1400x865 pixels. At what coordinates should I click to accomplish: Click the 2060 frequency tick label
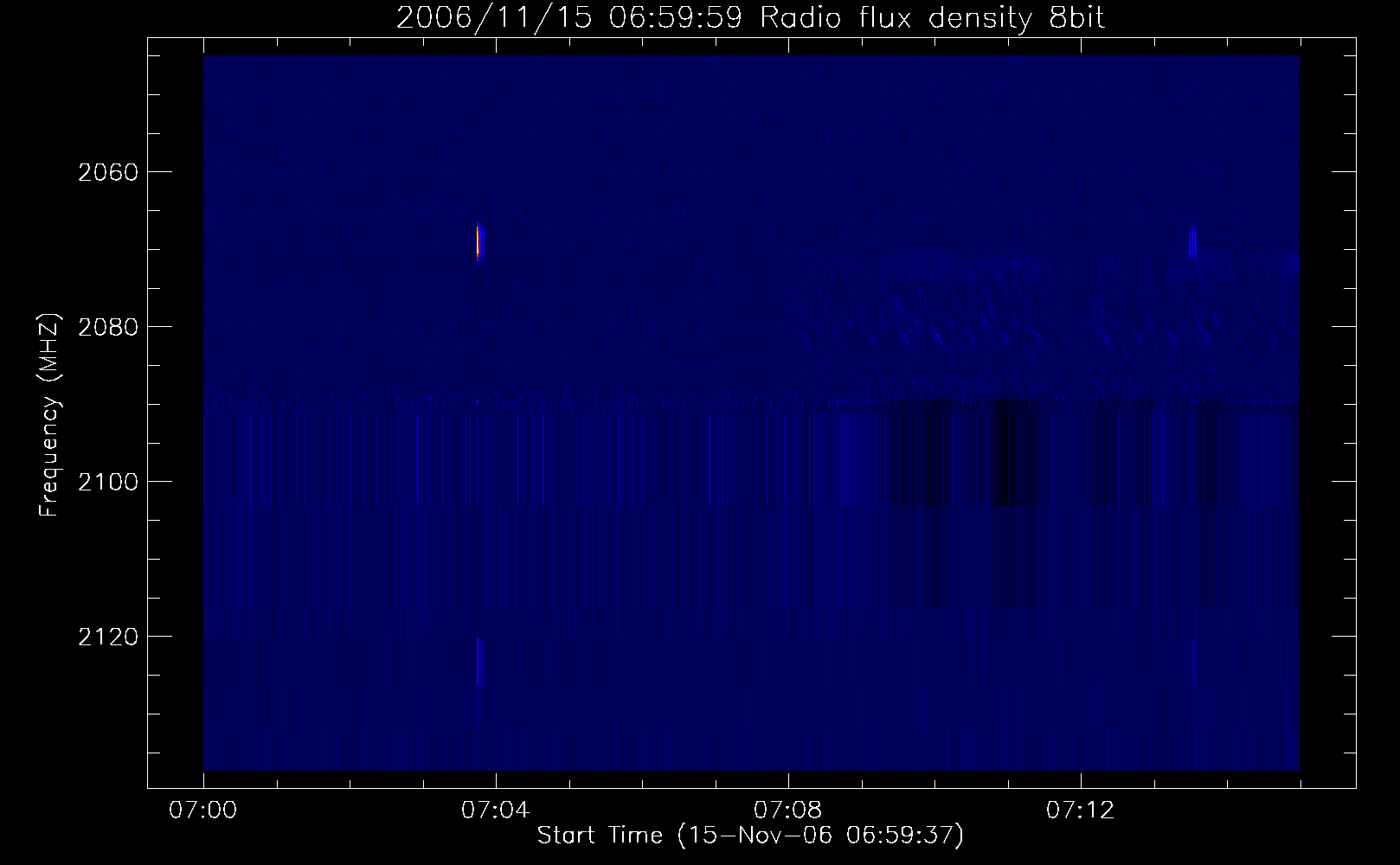107,172
